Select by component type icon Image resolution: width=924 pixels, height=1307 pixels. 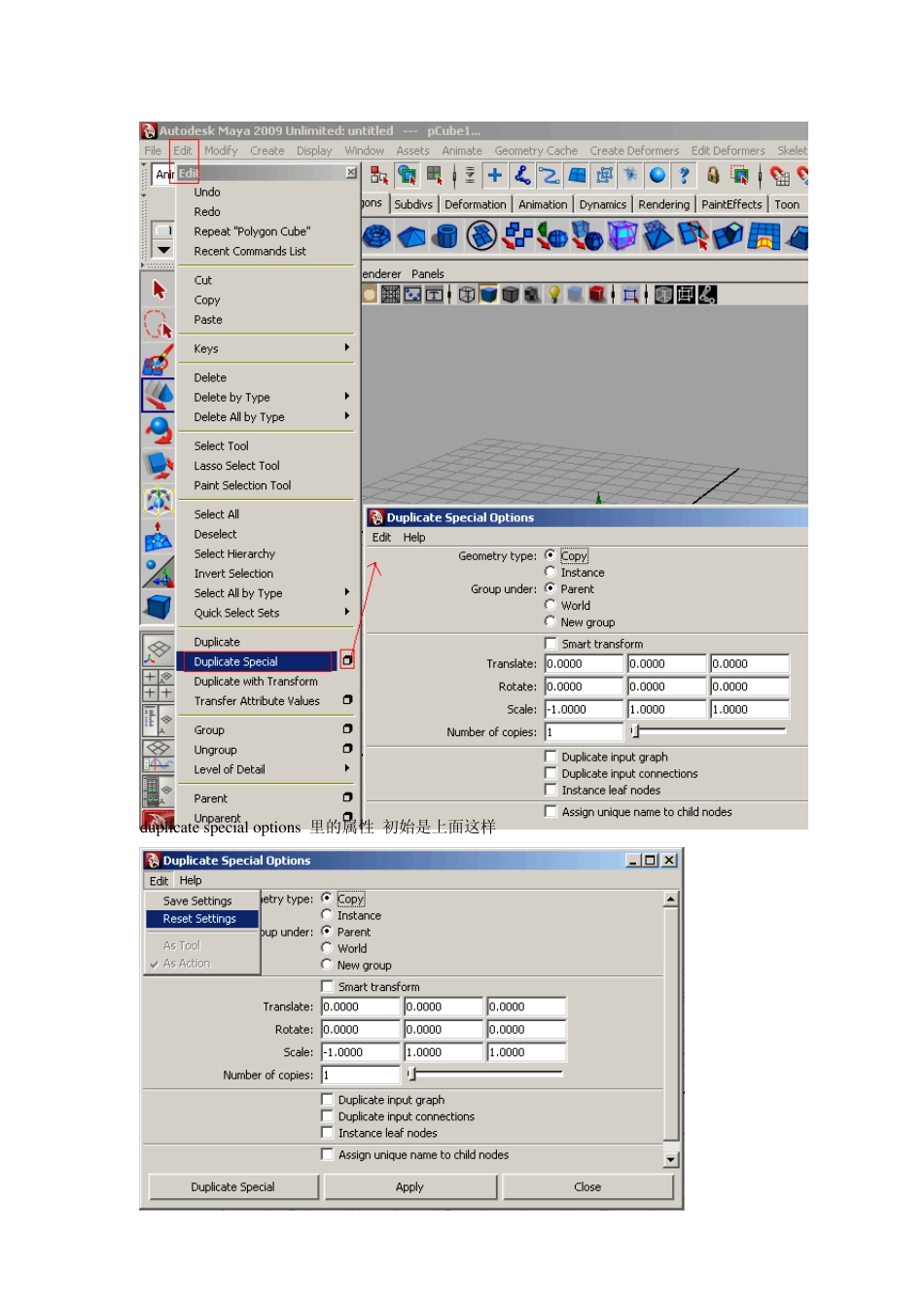point(434,175)
